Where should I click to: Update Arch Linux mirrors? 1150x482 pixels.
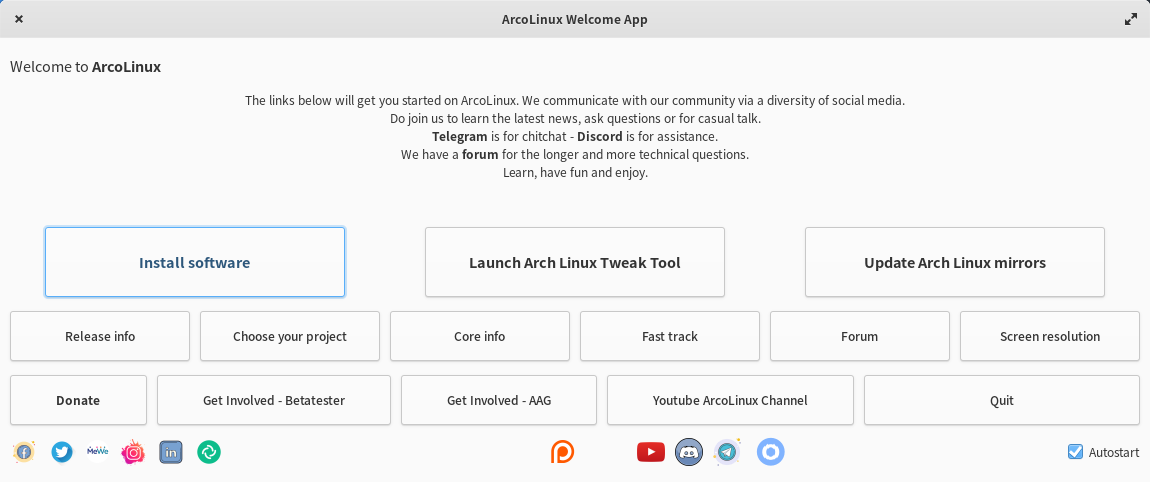pos(955,262)
